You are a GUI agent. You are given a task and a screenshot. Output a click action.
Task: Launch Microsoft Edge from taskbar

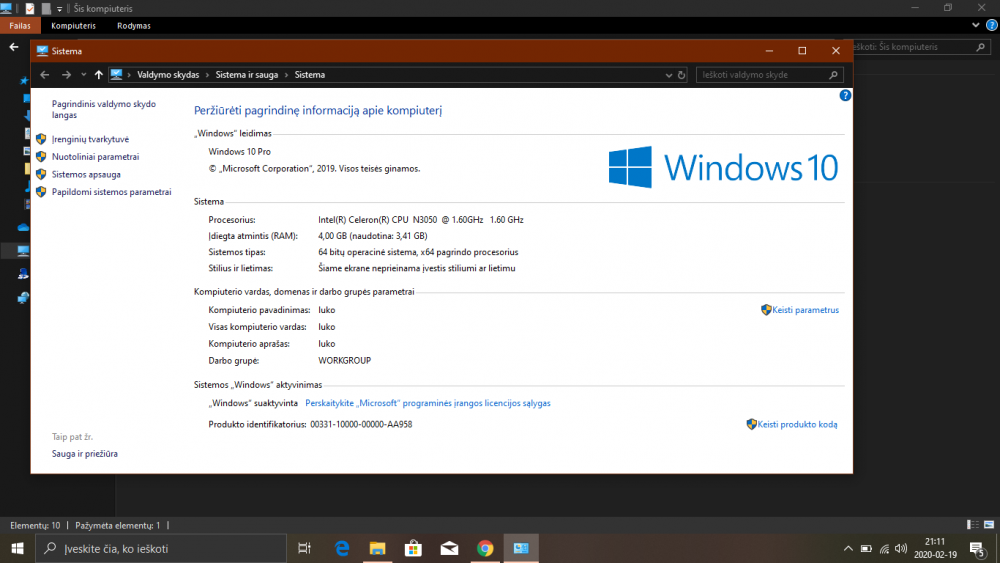pos(342,548)
